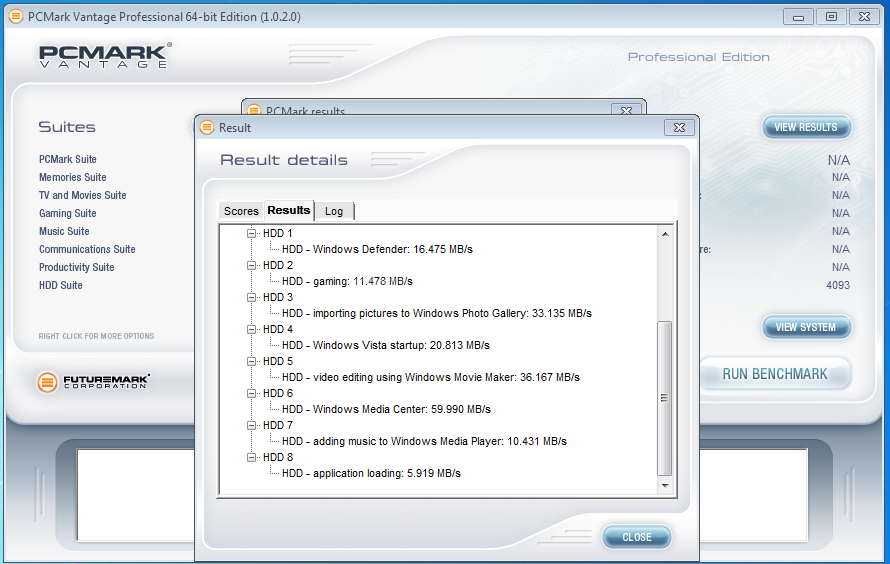Click RIGHT CLICK FOR MORE OPTIONS text
This screenshot has width=890, height=564.
96,336
